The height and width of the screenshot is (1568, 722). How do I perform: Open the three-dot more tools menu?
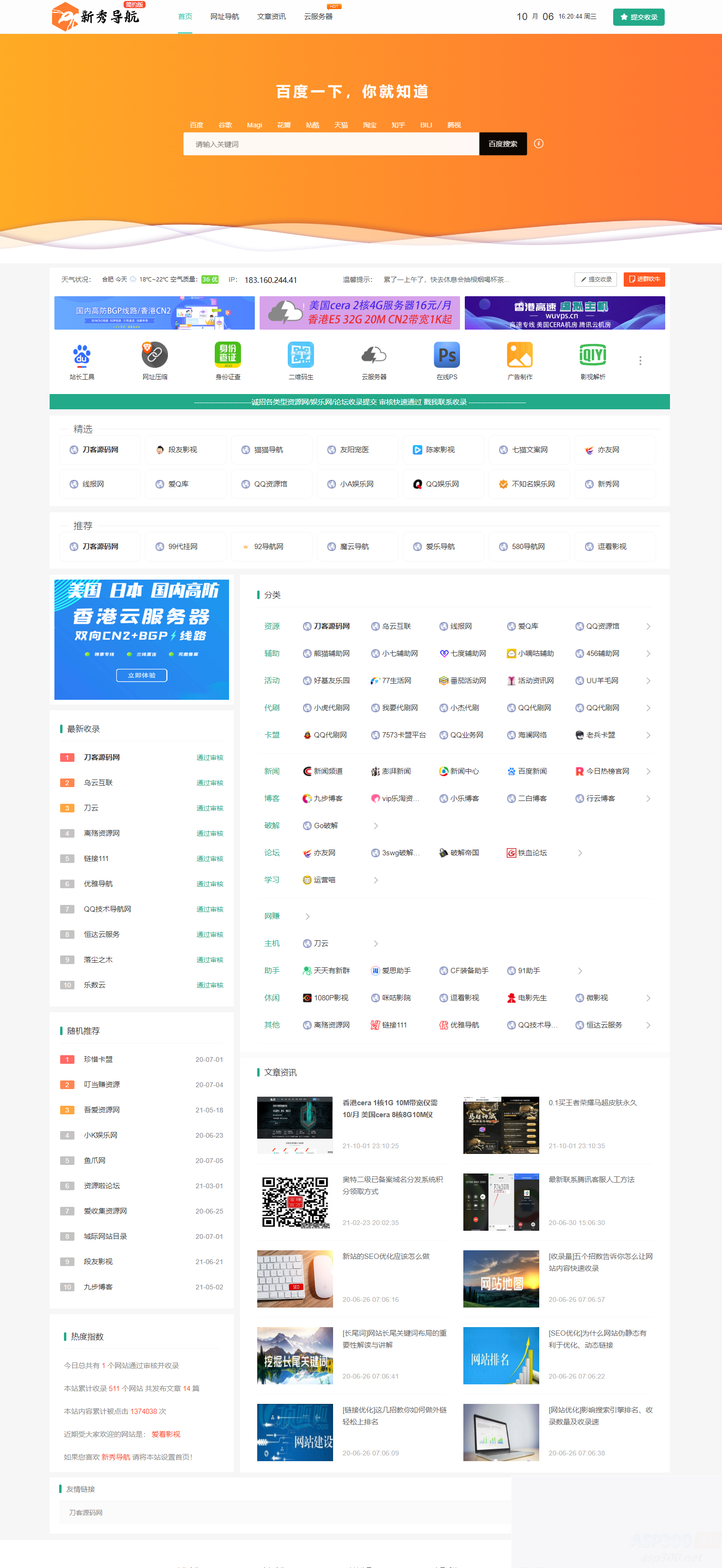[x=640, y=361]
